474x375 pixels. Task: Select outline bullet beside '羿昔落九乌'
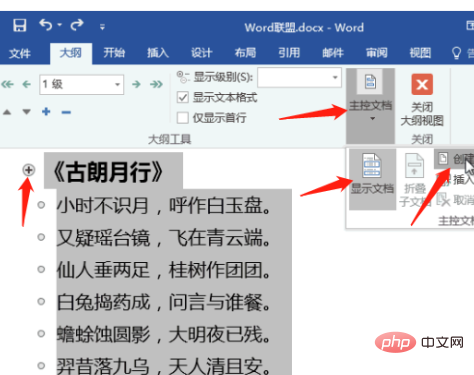41,365
